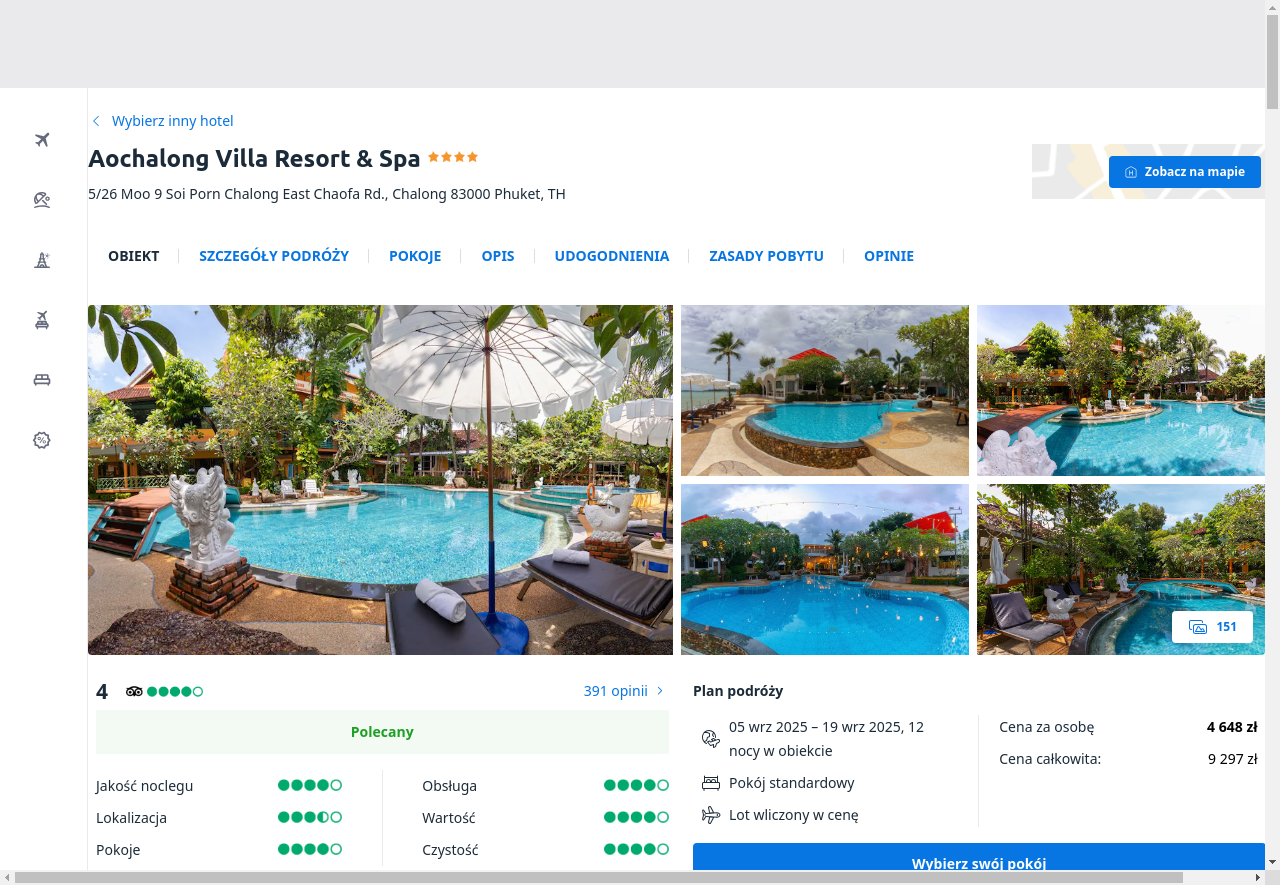Open the large main pool photo
1280x885 pixels.
[380, 480]
